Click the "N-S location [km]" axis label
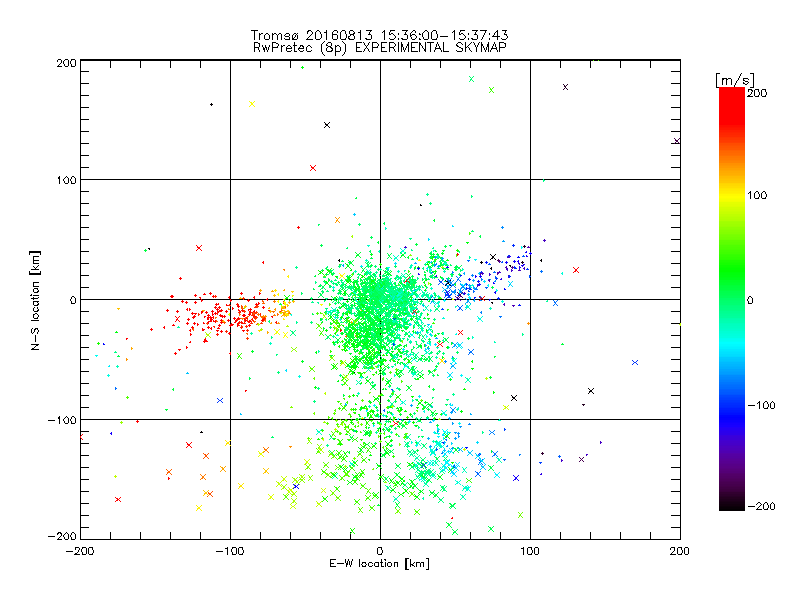The height and width of the screenshot is (600, 800). 35,300
